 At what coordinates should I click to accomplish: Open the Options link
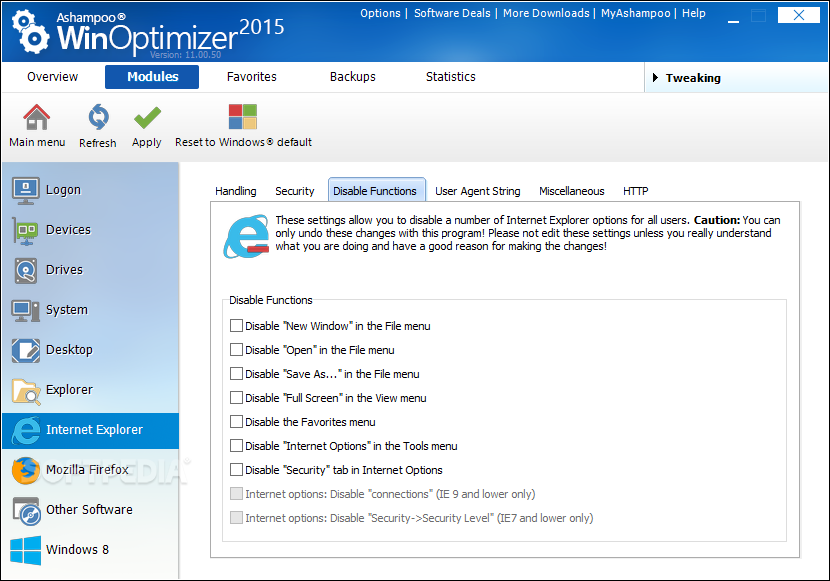click(x=380, y=13)
